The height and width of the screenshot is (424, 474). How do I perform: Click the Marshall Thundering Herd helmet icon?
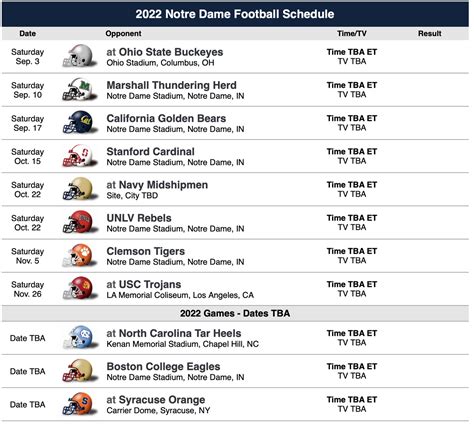tap(80, 89)
